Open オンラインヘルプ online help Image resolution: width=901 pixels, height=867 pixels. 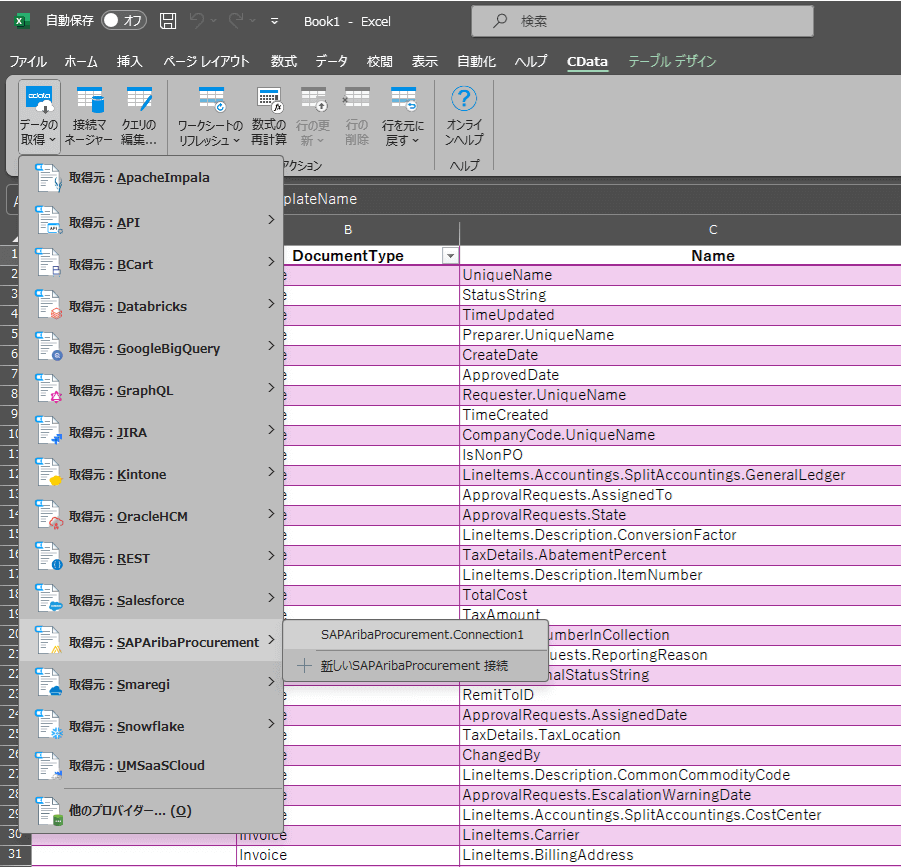coord(464,117)
